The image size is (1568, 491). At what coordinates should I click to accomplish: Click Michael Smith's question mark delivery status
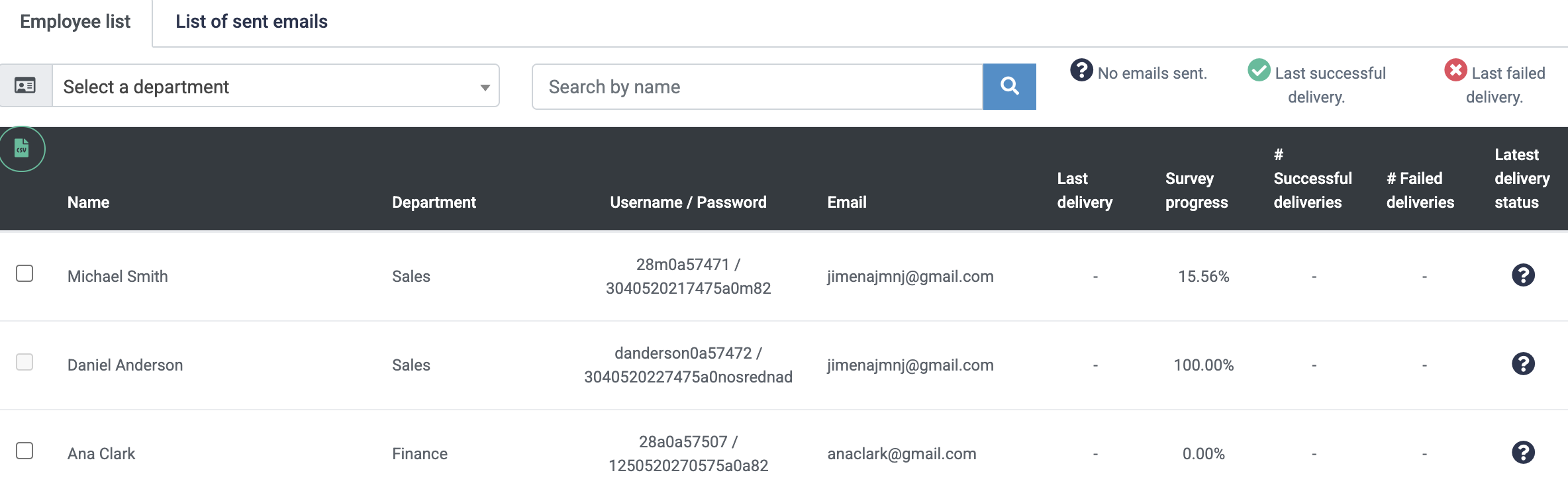pyautogui.click(x=1523, y=275)
